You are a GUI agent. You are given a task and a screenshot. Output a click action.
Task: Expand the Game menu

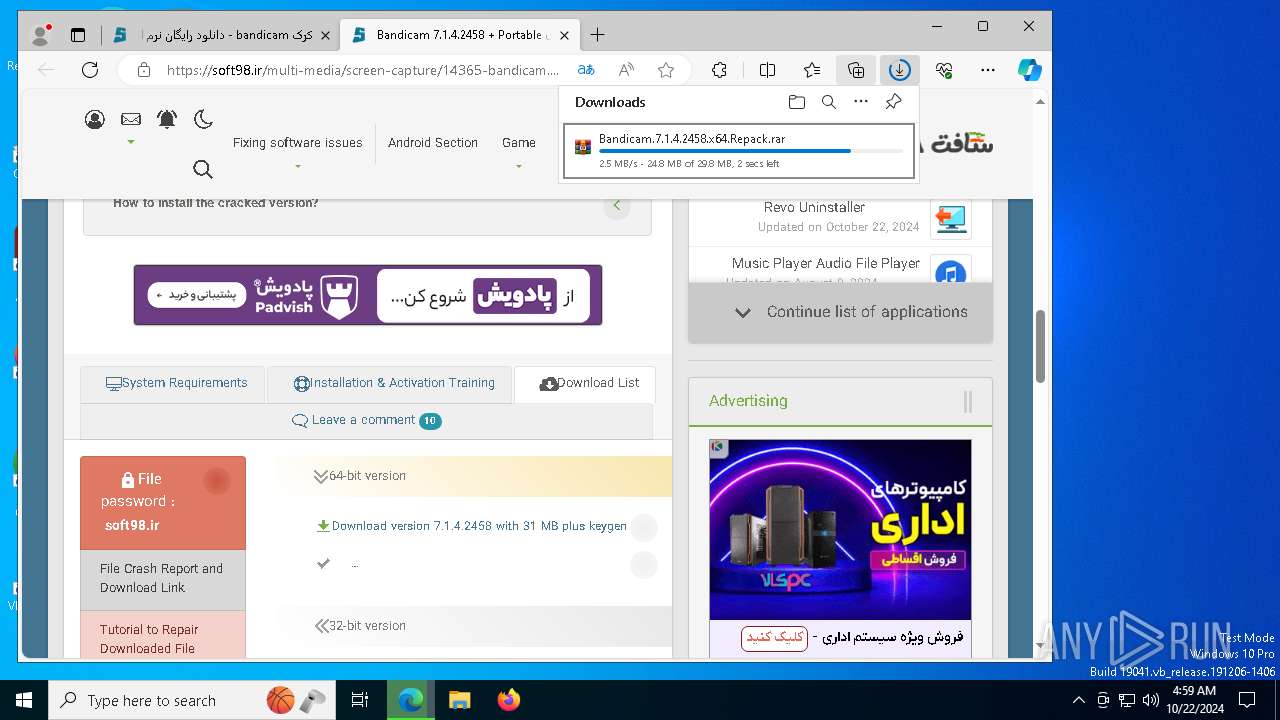pyautogui.click(x=519, y=143)
